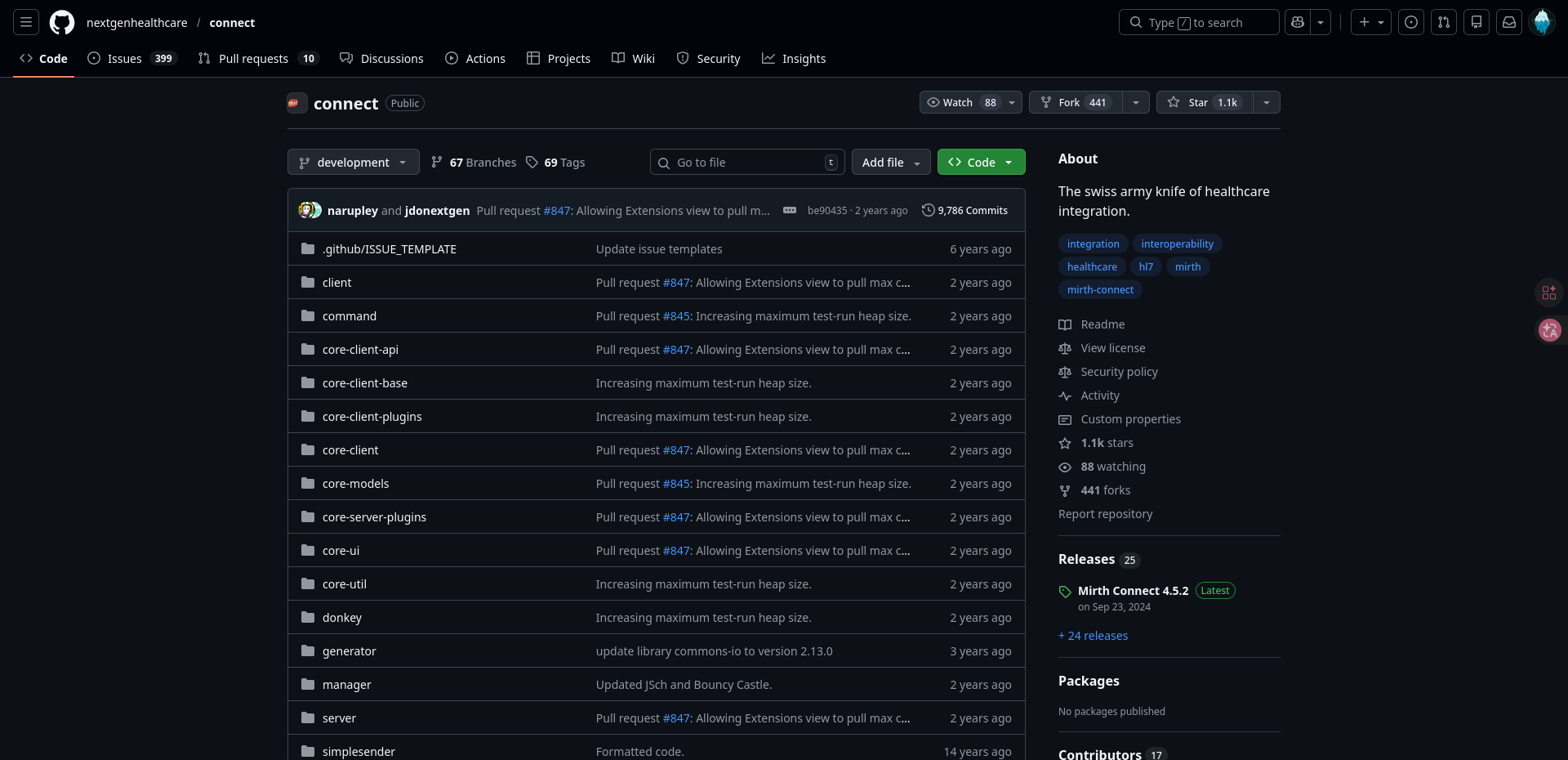Click the mirth-connect topic tag
Screen dimensions: 1568x760
pos(1100,289)
